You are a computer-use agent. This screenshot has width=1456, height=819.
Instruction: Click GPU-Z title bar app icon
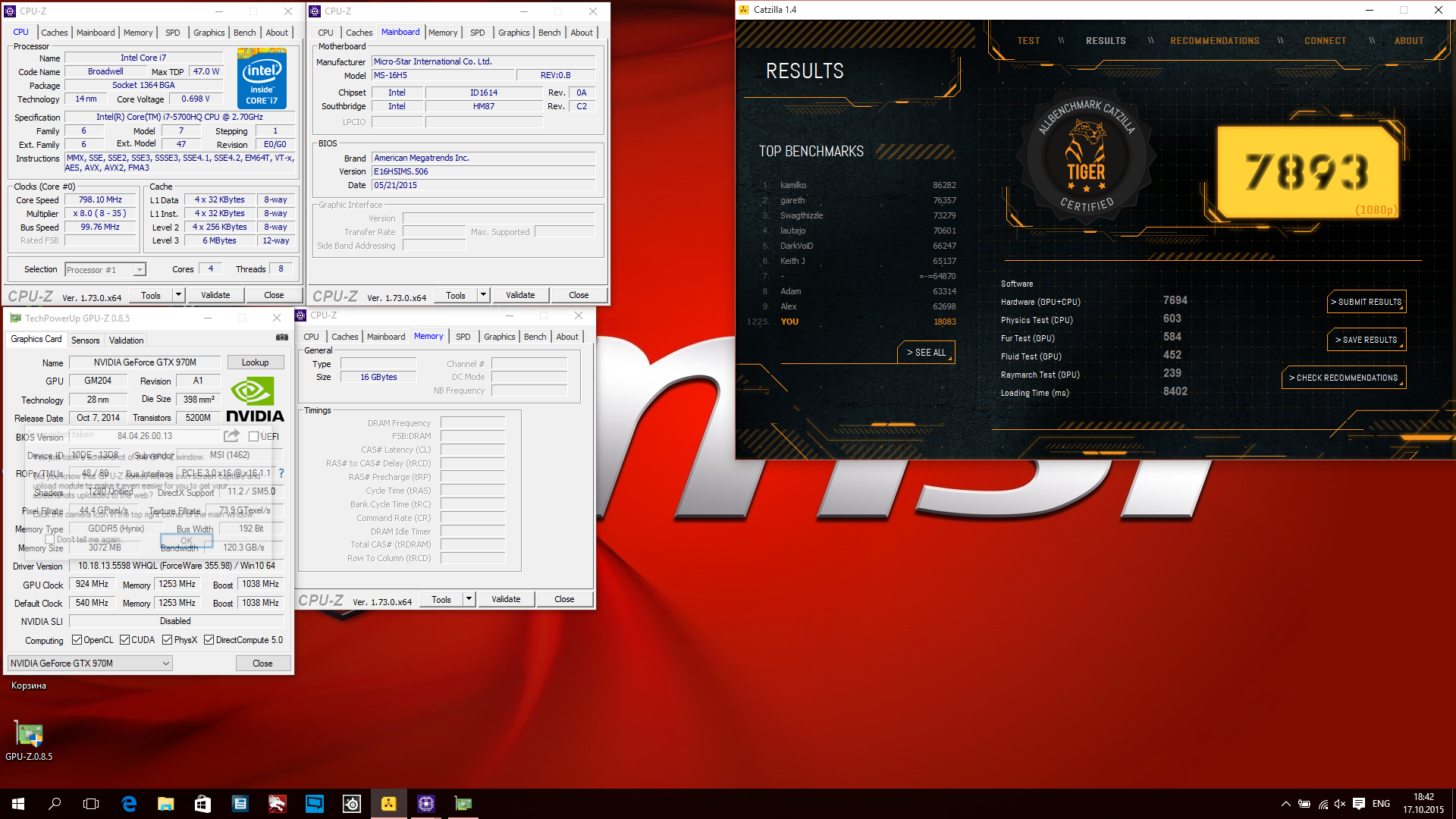[15, 318]
